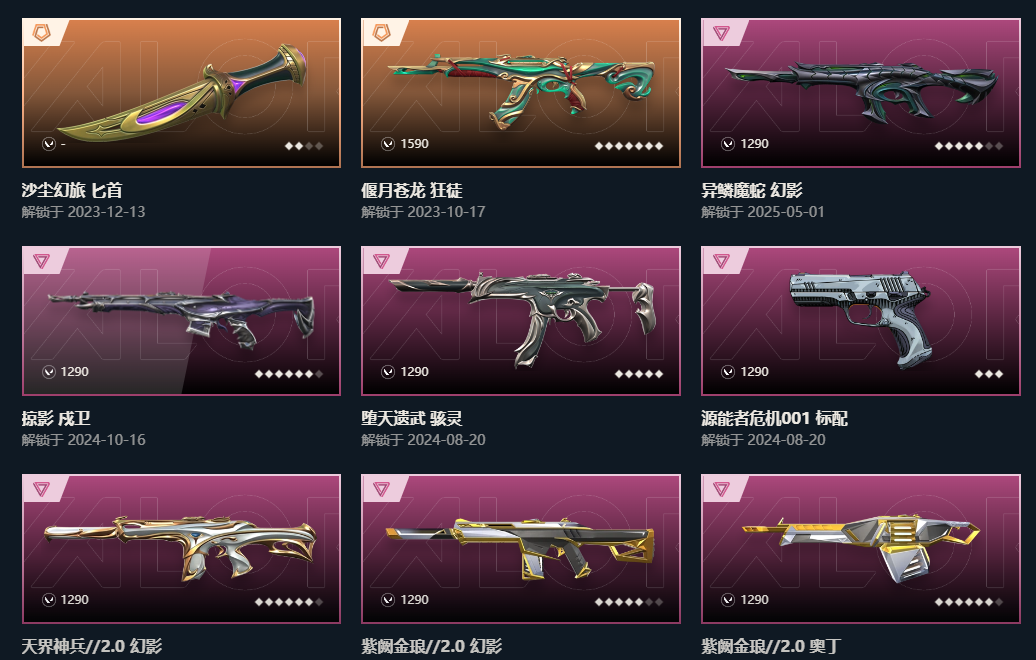
Task: Click the 天界神兵//2.0 幻影 title text
Action: coord(92,646)
